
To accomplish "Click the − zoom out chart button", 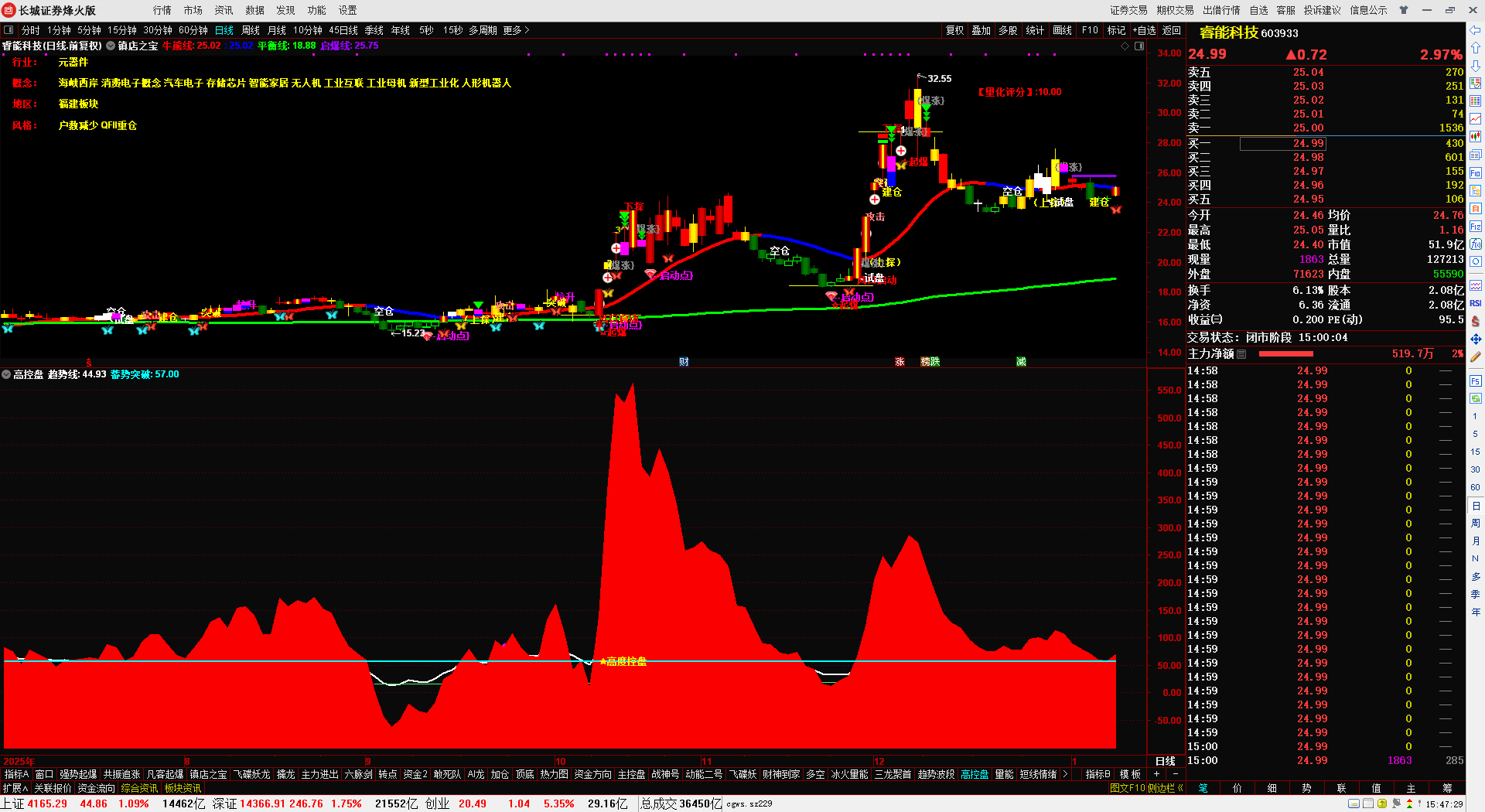I will click(x=1176, y=774).
